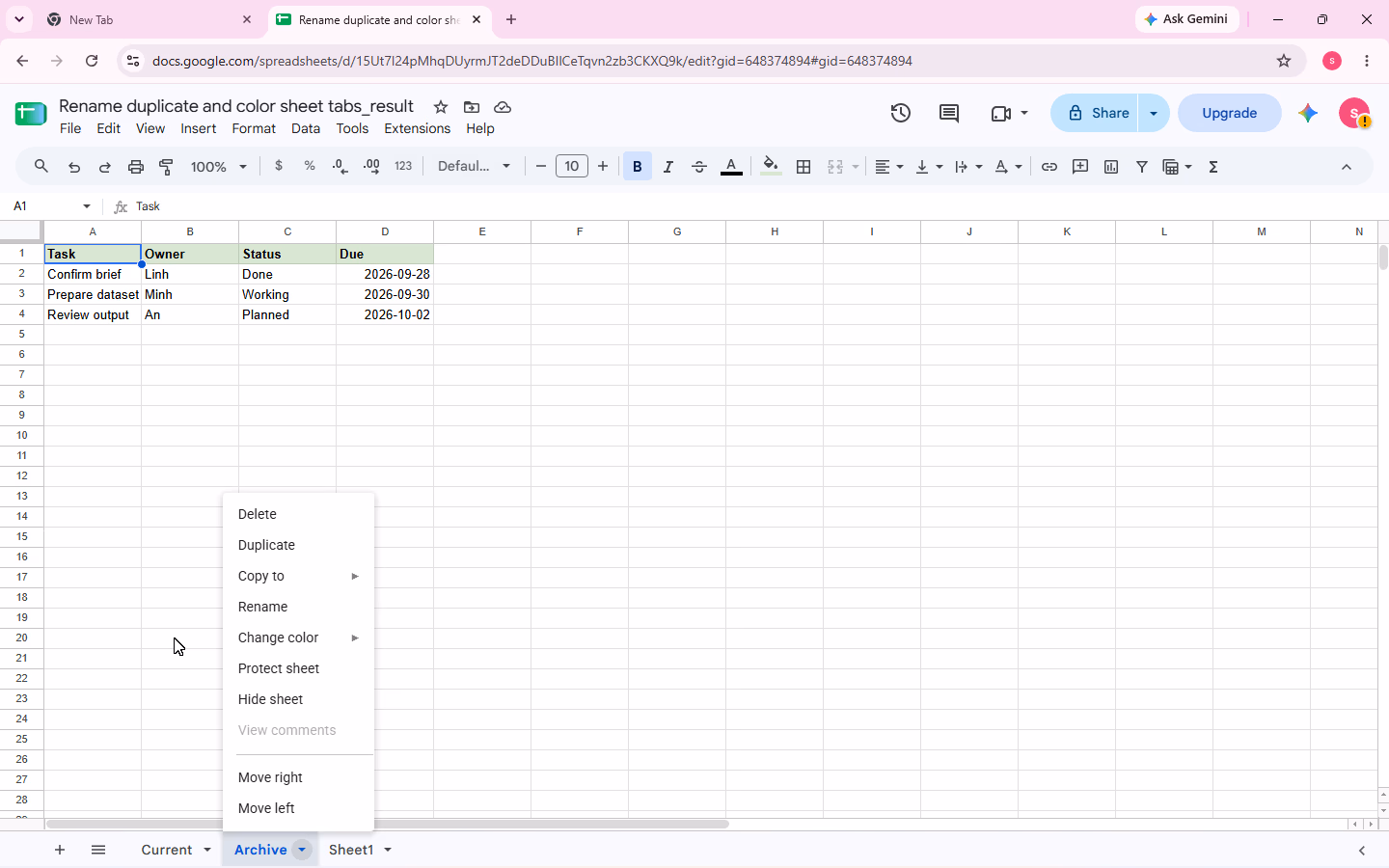
Task: Open the functions sigma menu
Action: (x=1213, y=167)
